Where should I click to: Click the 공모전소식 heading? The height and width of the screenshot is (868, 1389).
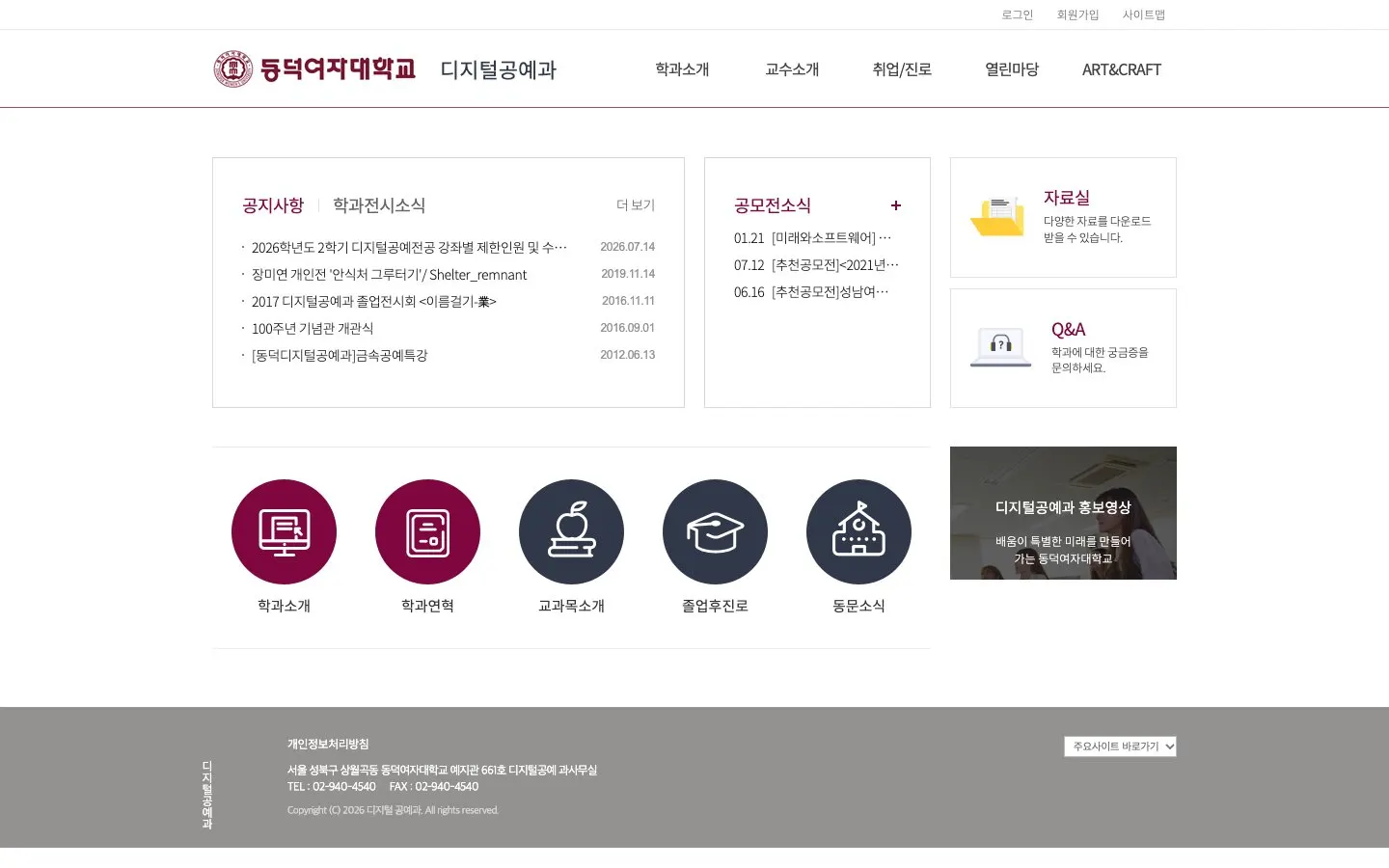tap(772, 205)
